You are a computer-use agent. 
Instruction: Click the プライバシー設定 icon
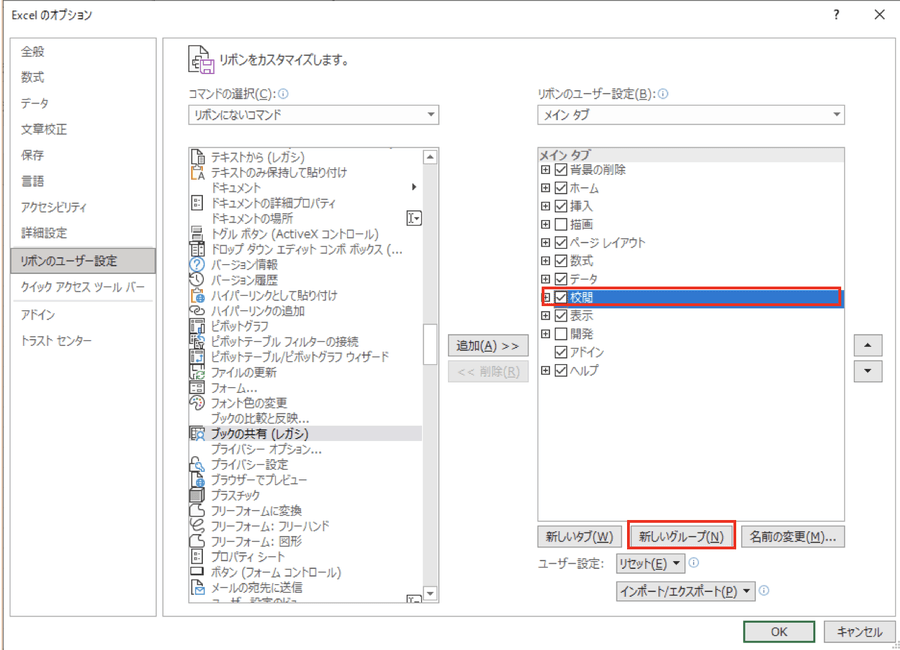pyautogui.click(x=197, y=465)
